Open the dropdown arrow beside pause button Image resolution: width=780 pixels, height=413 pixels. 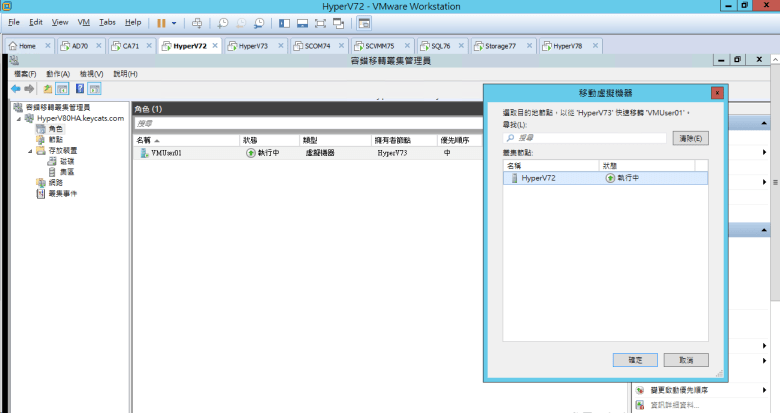(x=174, y=22)
